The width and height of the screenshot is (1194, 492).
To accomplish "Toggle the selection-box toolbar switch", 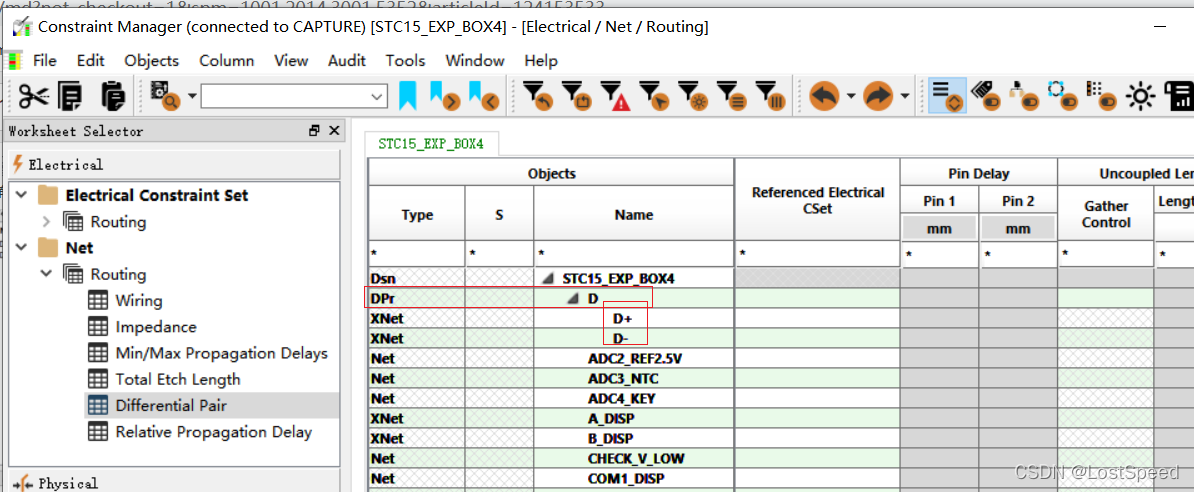I will click(x=1061, y=97).
